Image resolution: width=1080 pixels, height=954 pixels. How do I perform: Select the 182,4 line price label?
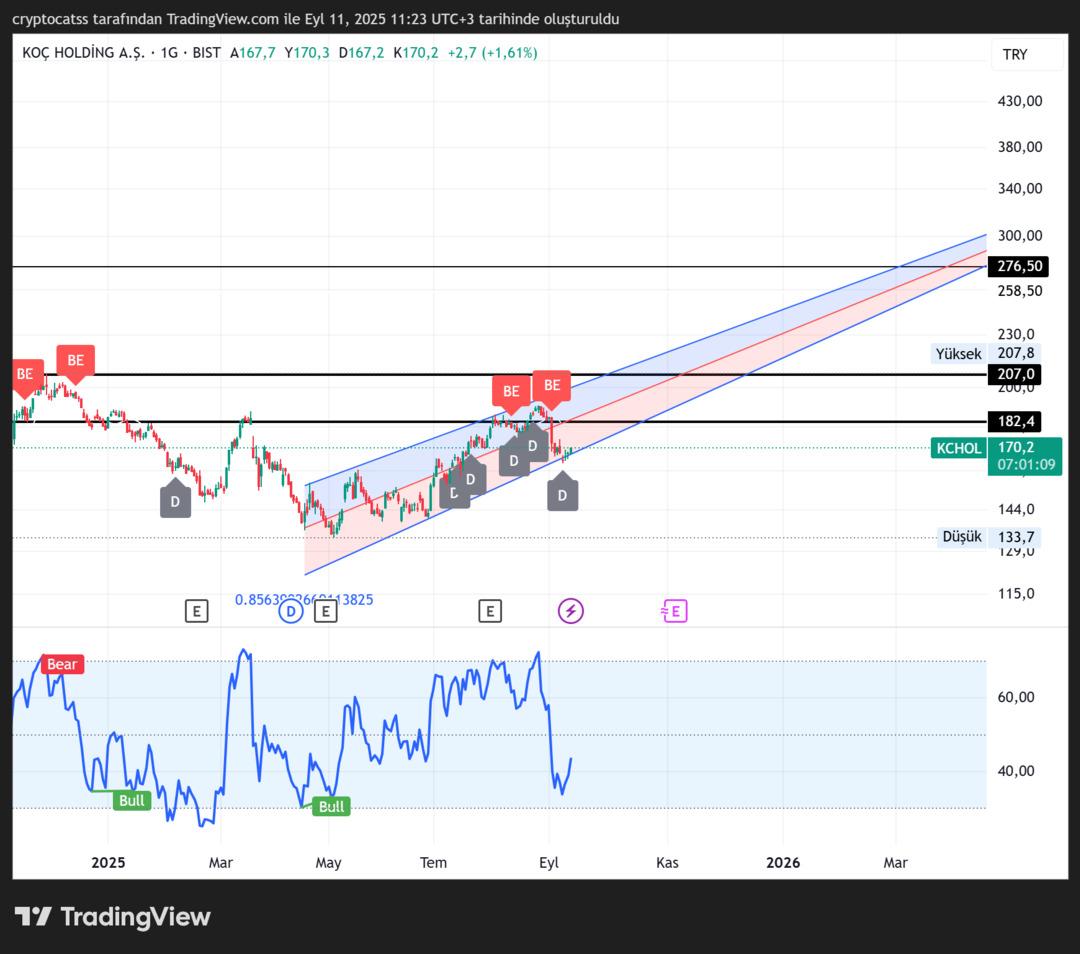pyautogui.click(x=1015, y=422)
